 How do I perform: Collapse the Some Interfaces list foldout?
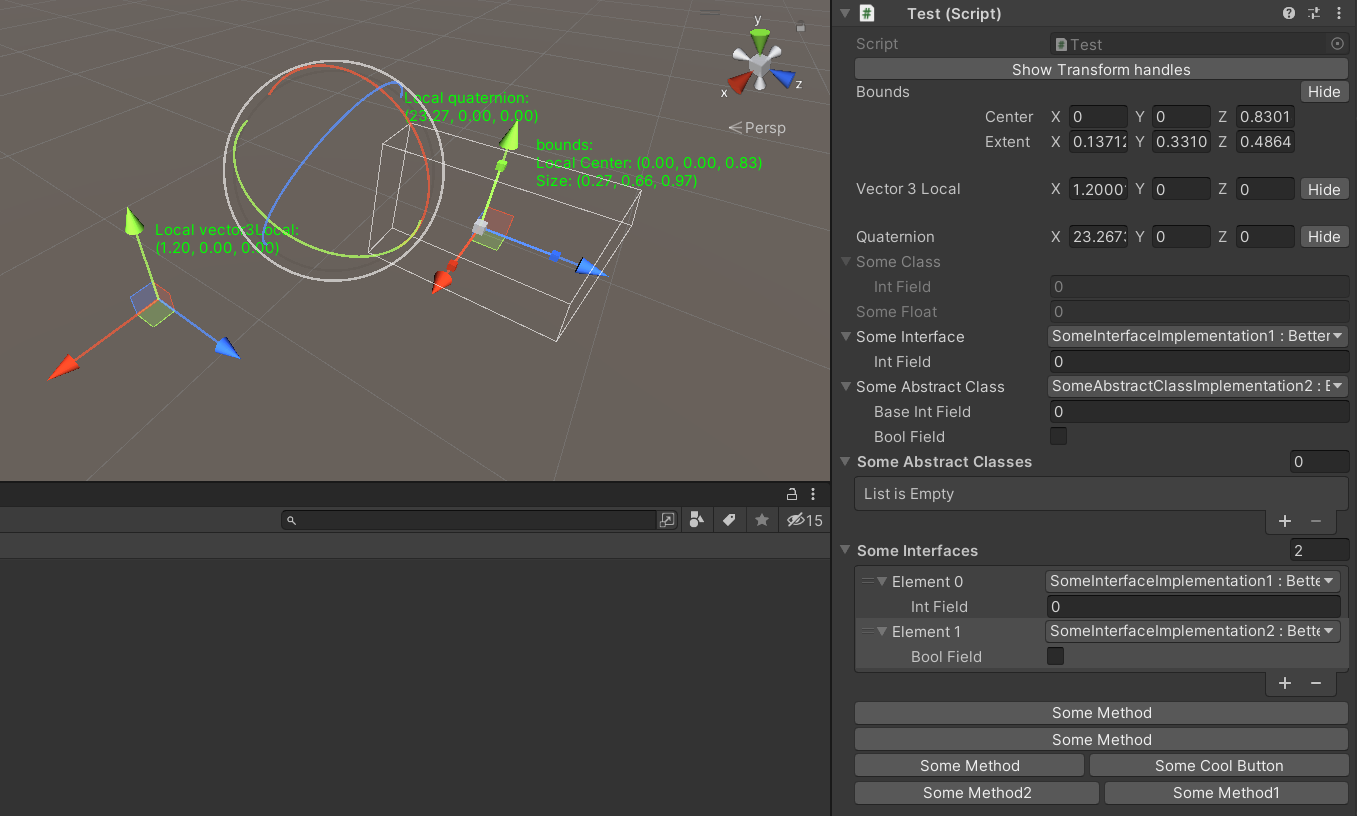pos(846,550)
